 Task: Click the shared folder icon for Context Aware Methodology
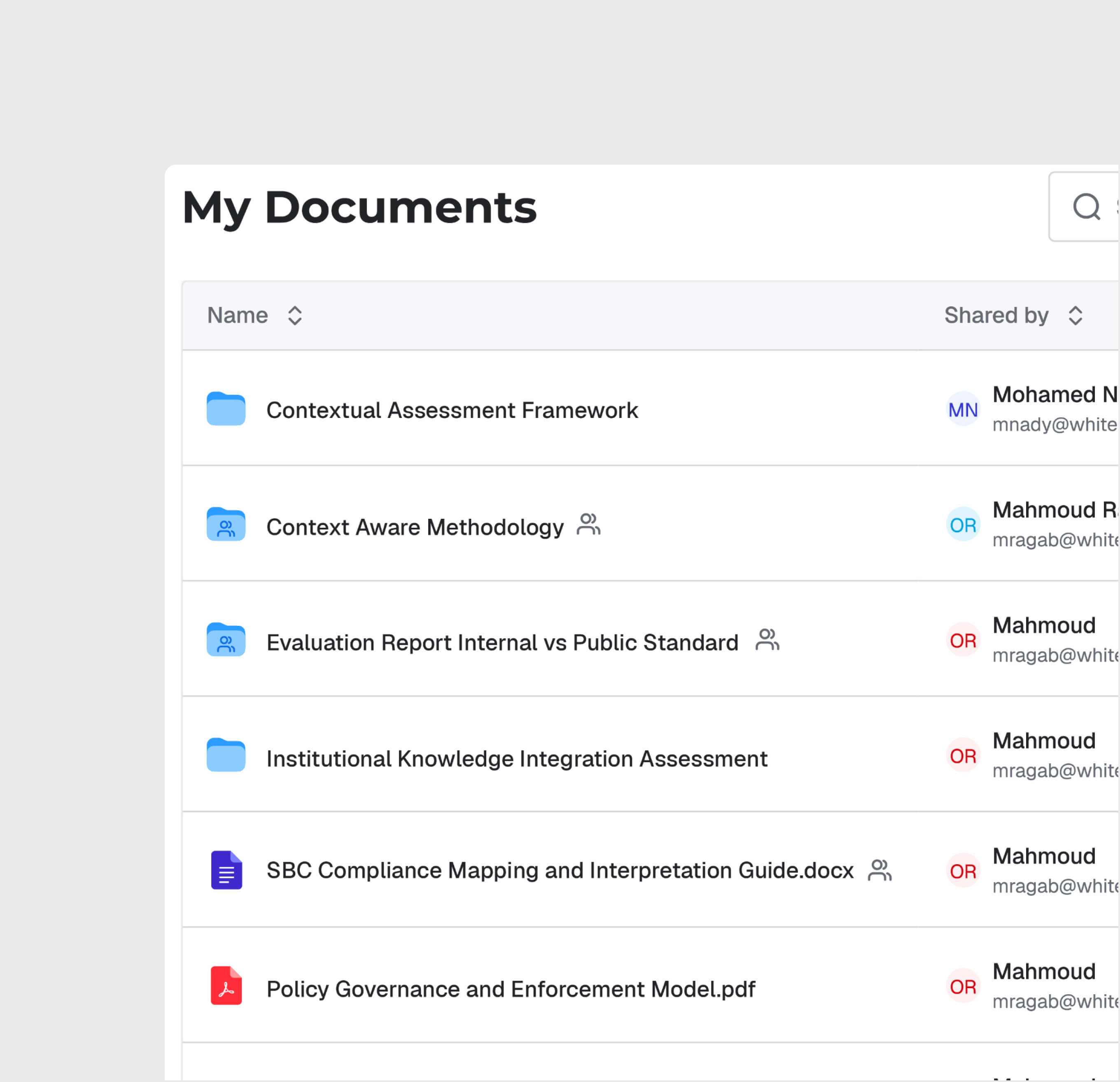point(226,525)
